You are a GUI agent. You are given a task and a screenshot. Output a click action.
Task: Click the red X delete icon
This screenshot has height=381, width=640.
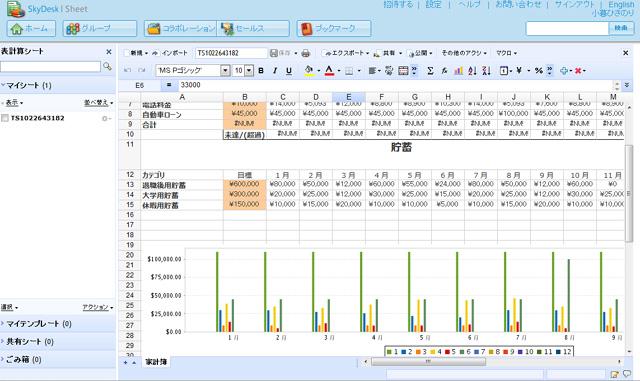coord(578,71)
